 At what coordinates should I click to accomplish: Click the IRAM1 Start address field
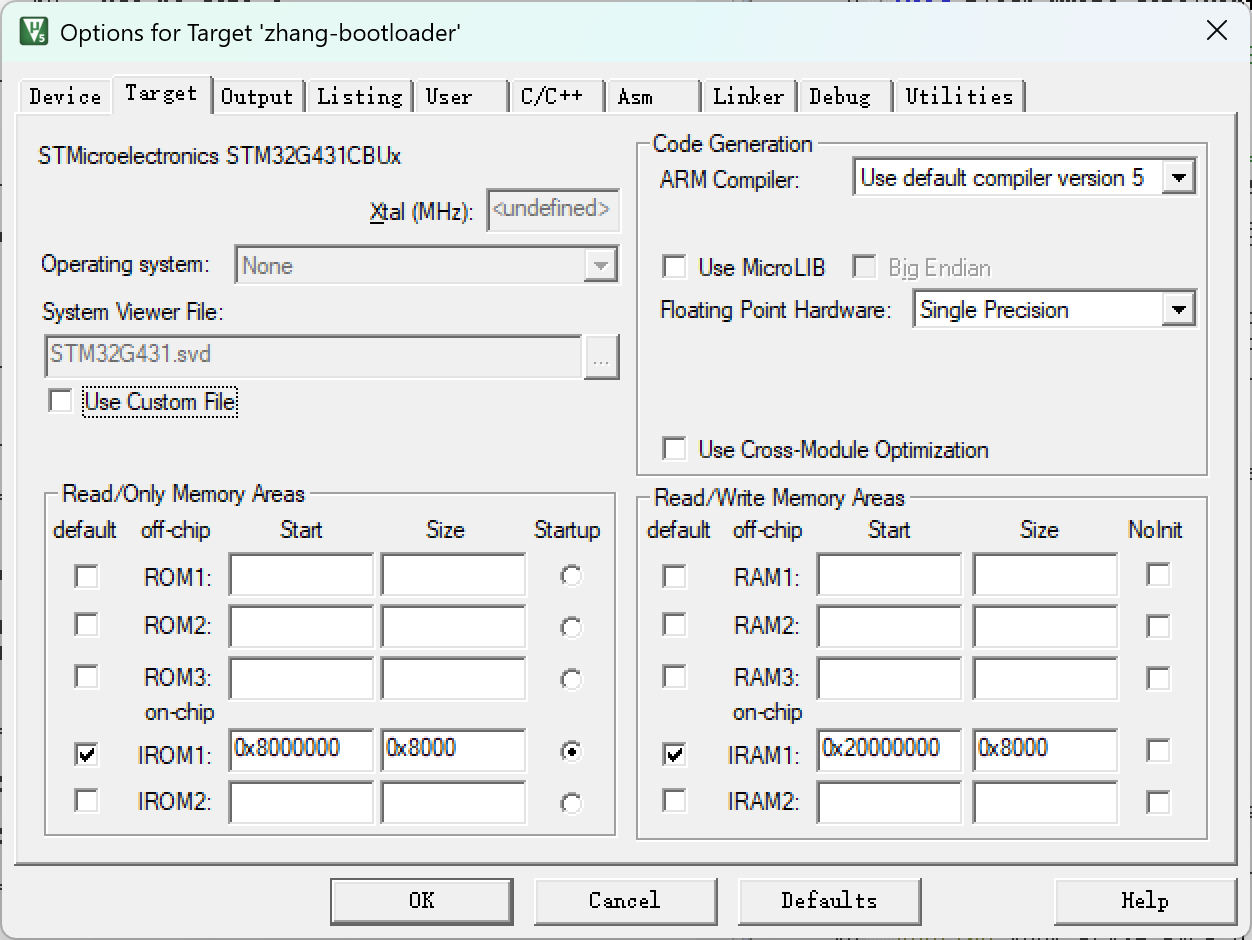(889, 750)
